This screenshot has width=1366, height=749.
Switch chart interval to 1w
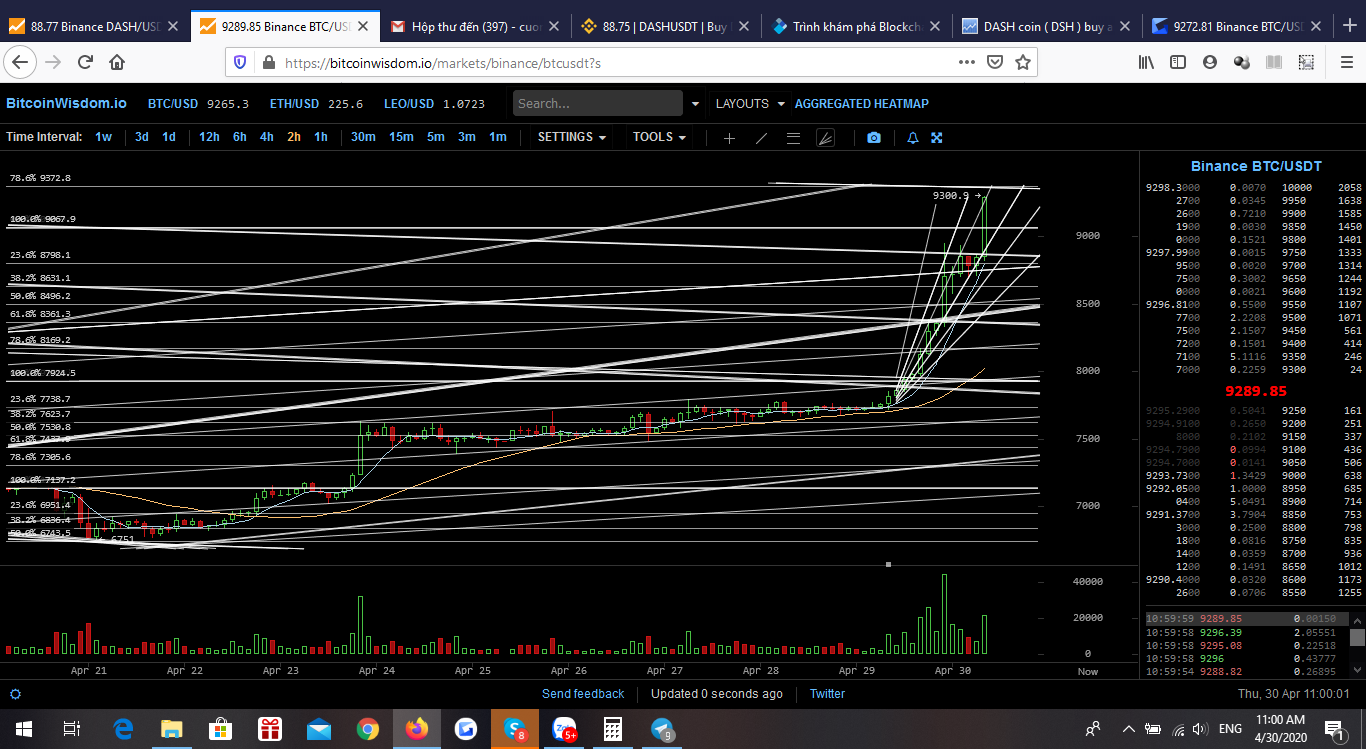click(x=104, y=137)
